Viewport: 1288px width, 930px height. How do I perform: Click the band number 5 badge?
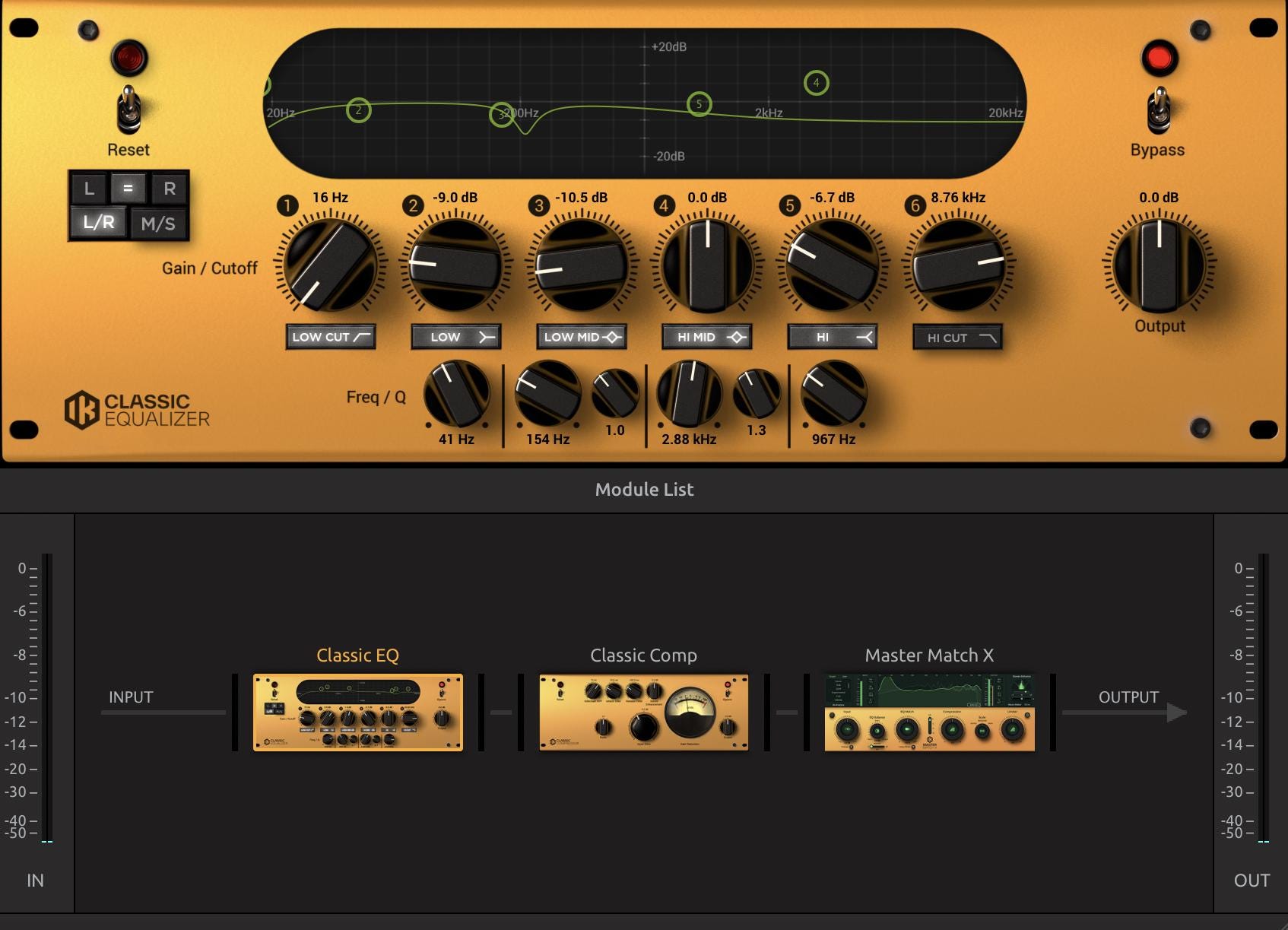point(790,205)
